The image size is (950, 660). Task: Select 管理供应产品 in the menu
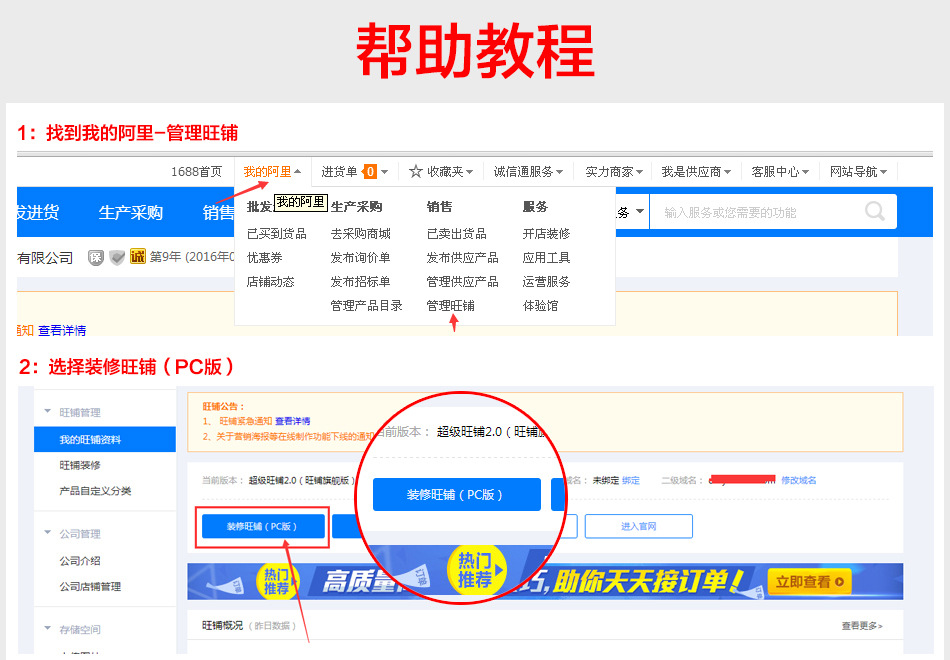coord(462,282)
